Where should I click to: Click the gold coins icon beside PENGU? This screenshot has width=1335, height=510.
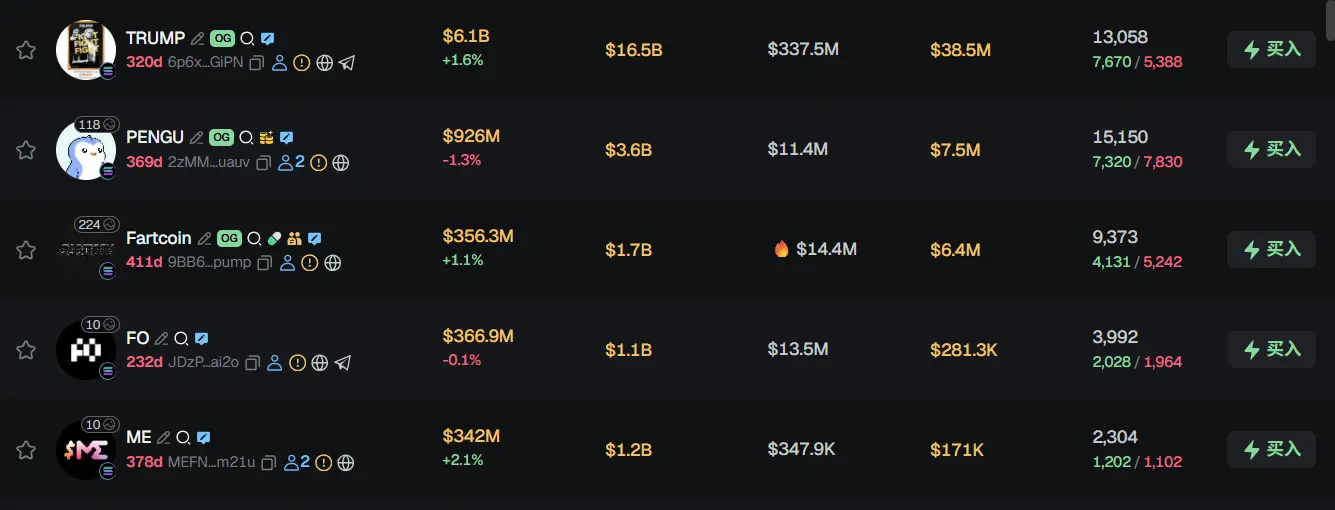267,138
